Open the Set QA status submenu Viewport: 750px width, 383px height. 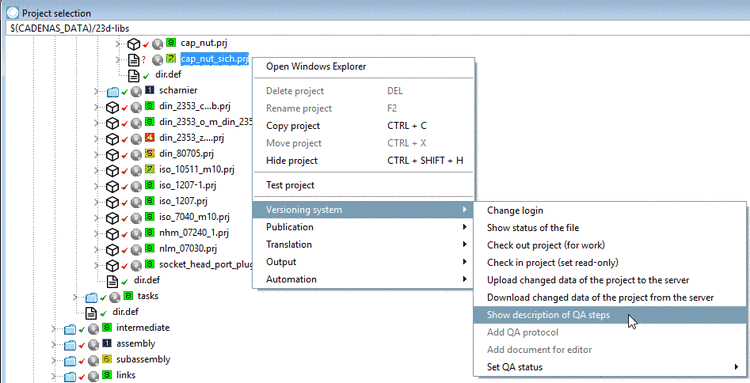point(610,367)
